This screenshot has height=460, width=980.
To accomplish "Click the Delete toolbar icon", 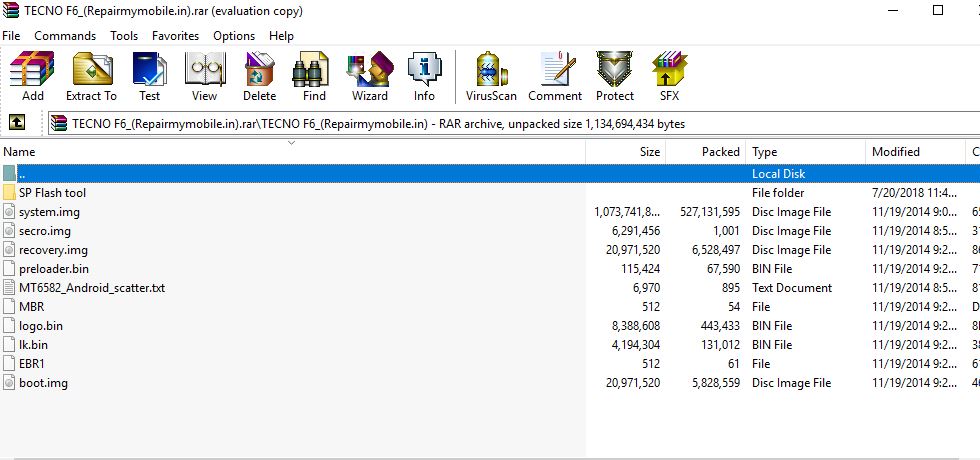I will (259, 77).
